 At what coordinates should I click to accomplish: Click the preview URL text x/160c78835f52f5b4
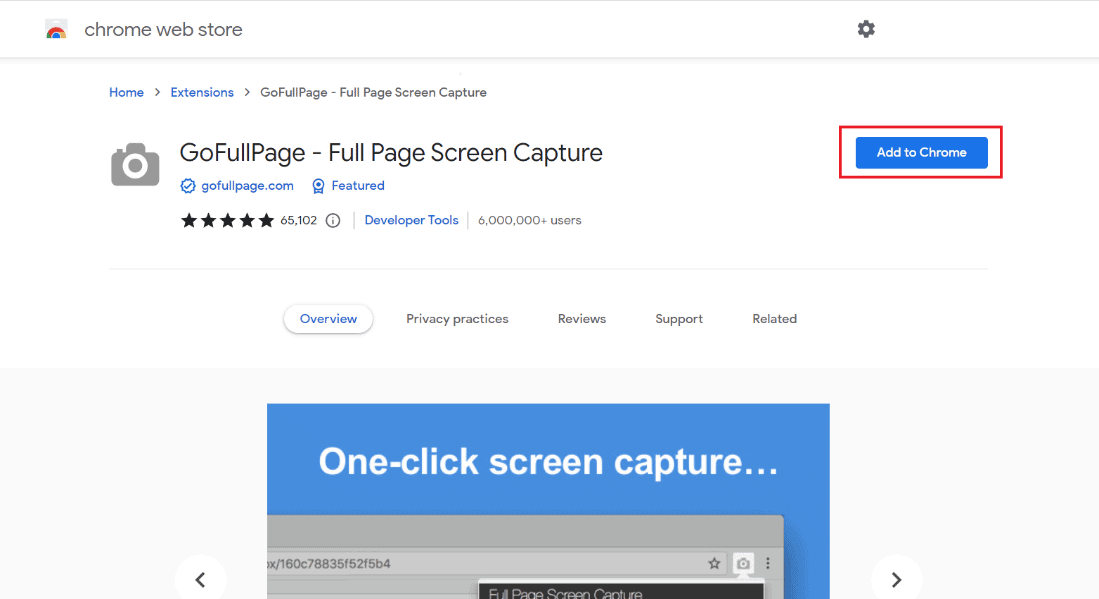(329, 563)
